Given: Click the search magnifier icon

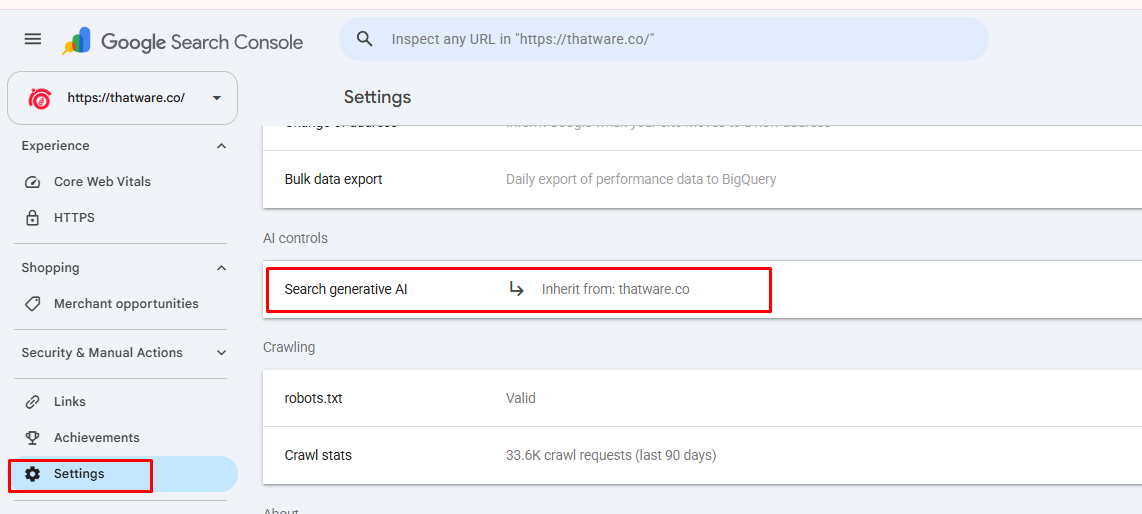Looking at the screenshot, I should [x=364, y=39].
